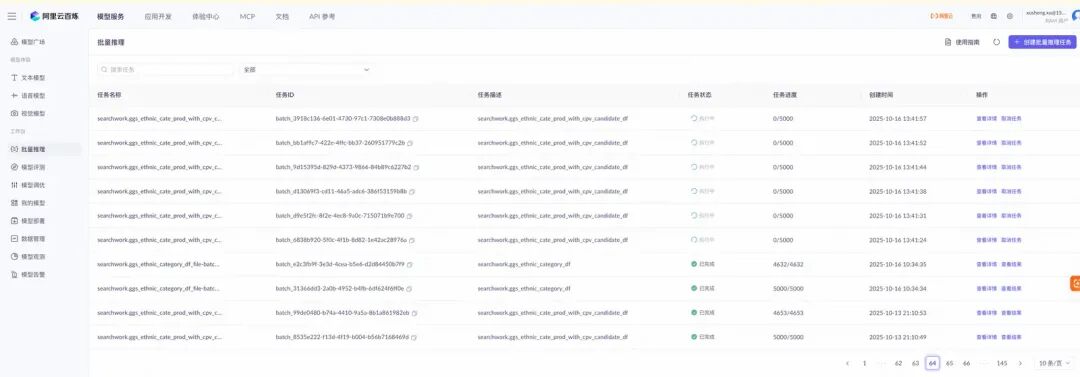1080x377 pixels.
Task: Click the 阿里云百炼 logo
Action: [x=54, y=16]
